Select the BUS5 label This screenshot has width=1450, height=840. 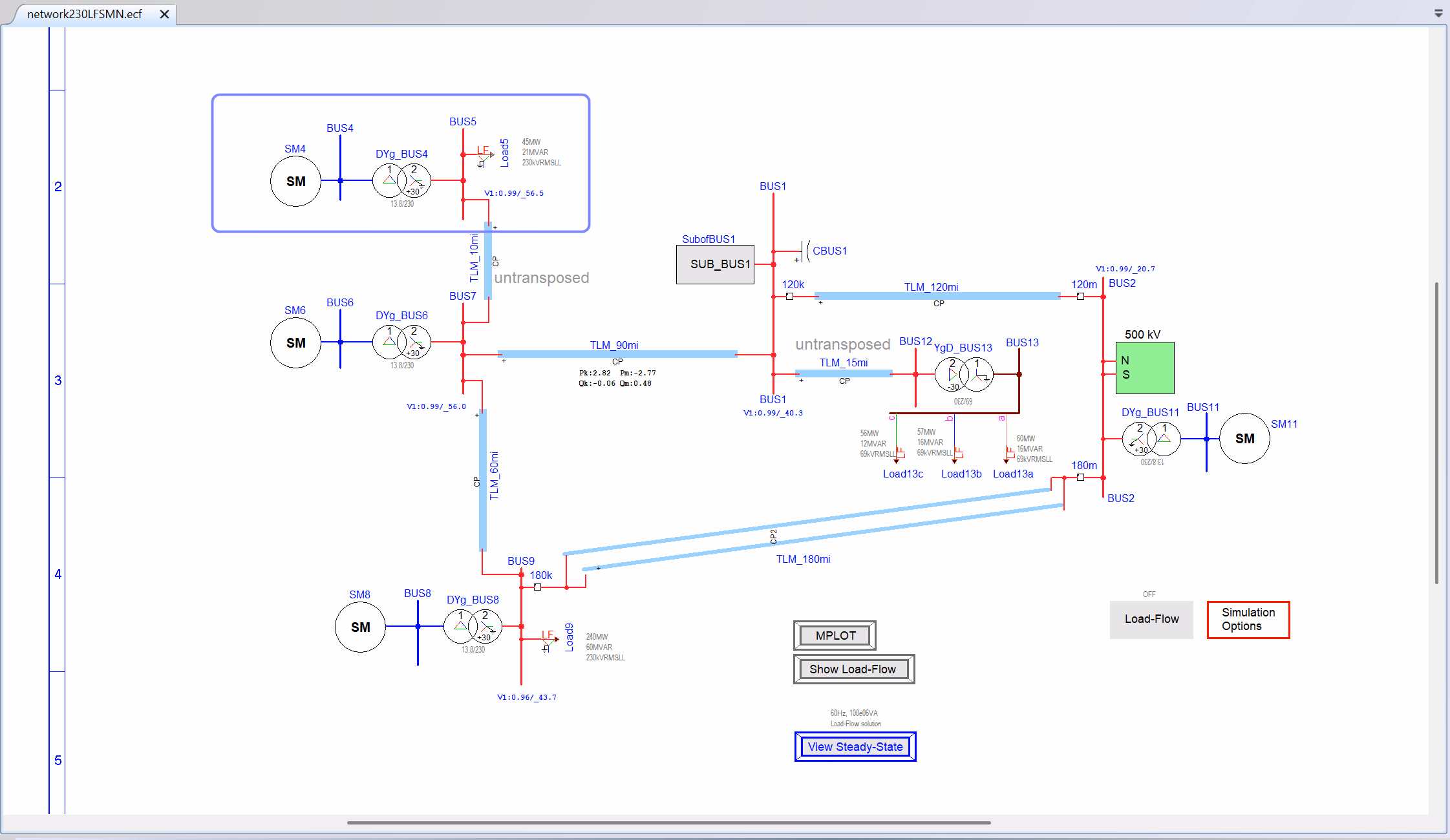[462, 121]
